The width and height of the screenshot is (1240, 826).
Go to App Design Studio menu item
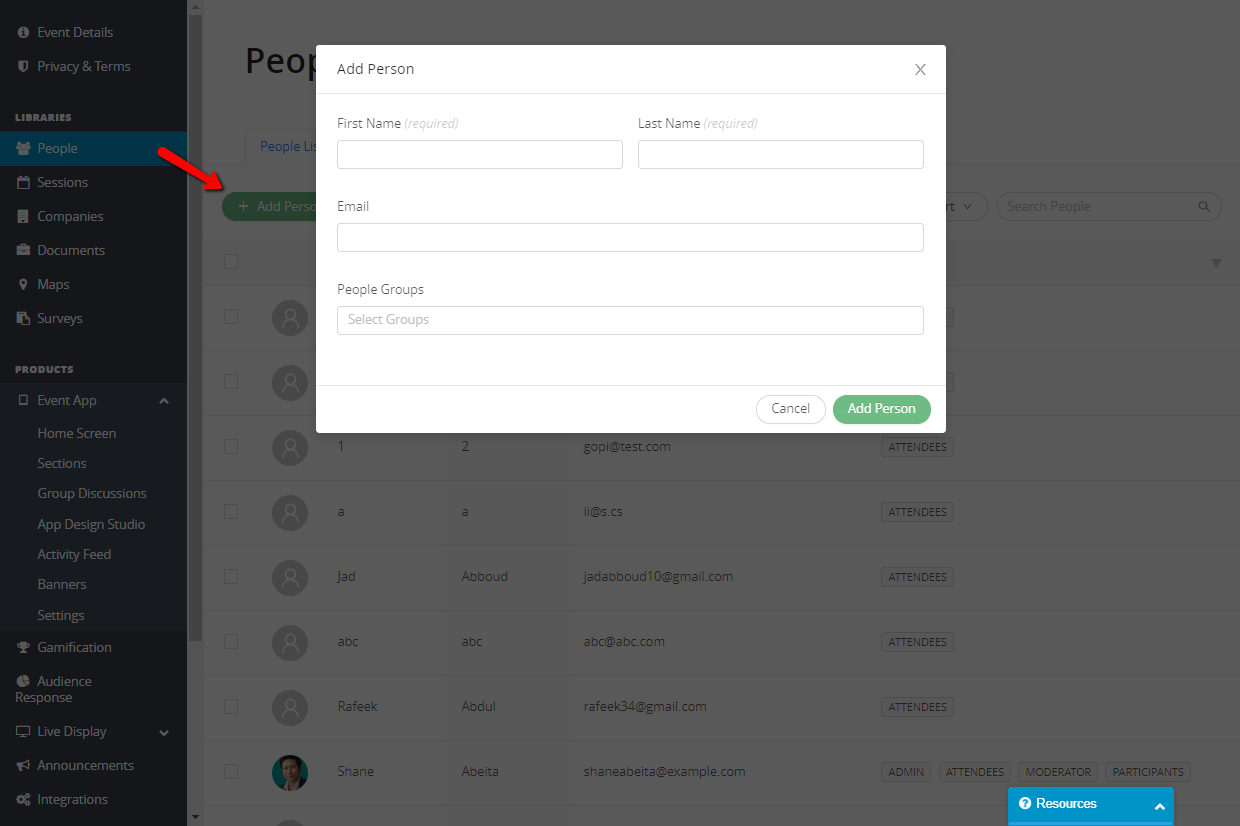click(91, 524)
